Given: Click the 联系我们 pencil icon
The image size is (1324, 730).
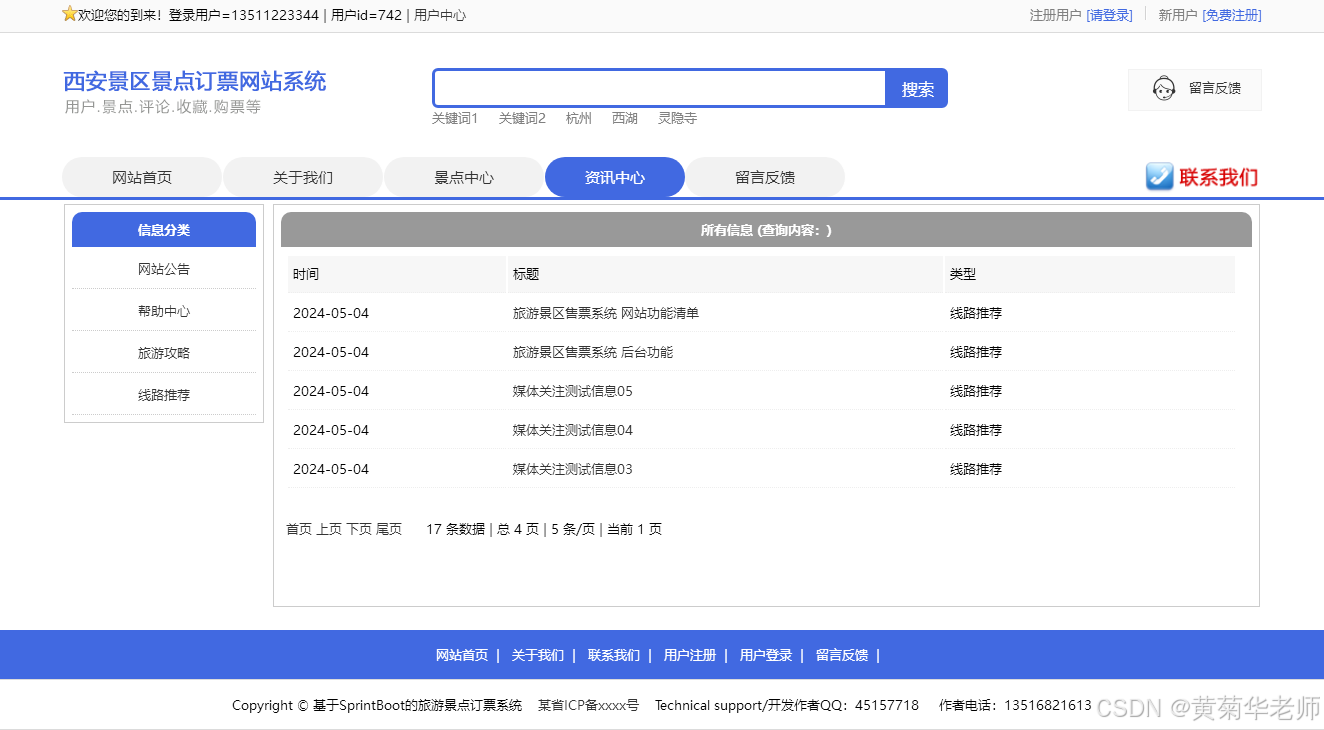Looking at the screenshot, I should pyautogui.click(x=1159, y=177).
